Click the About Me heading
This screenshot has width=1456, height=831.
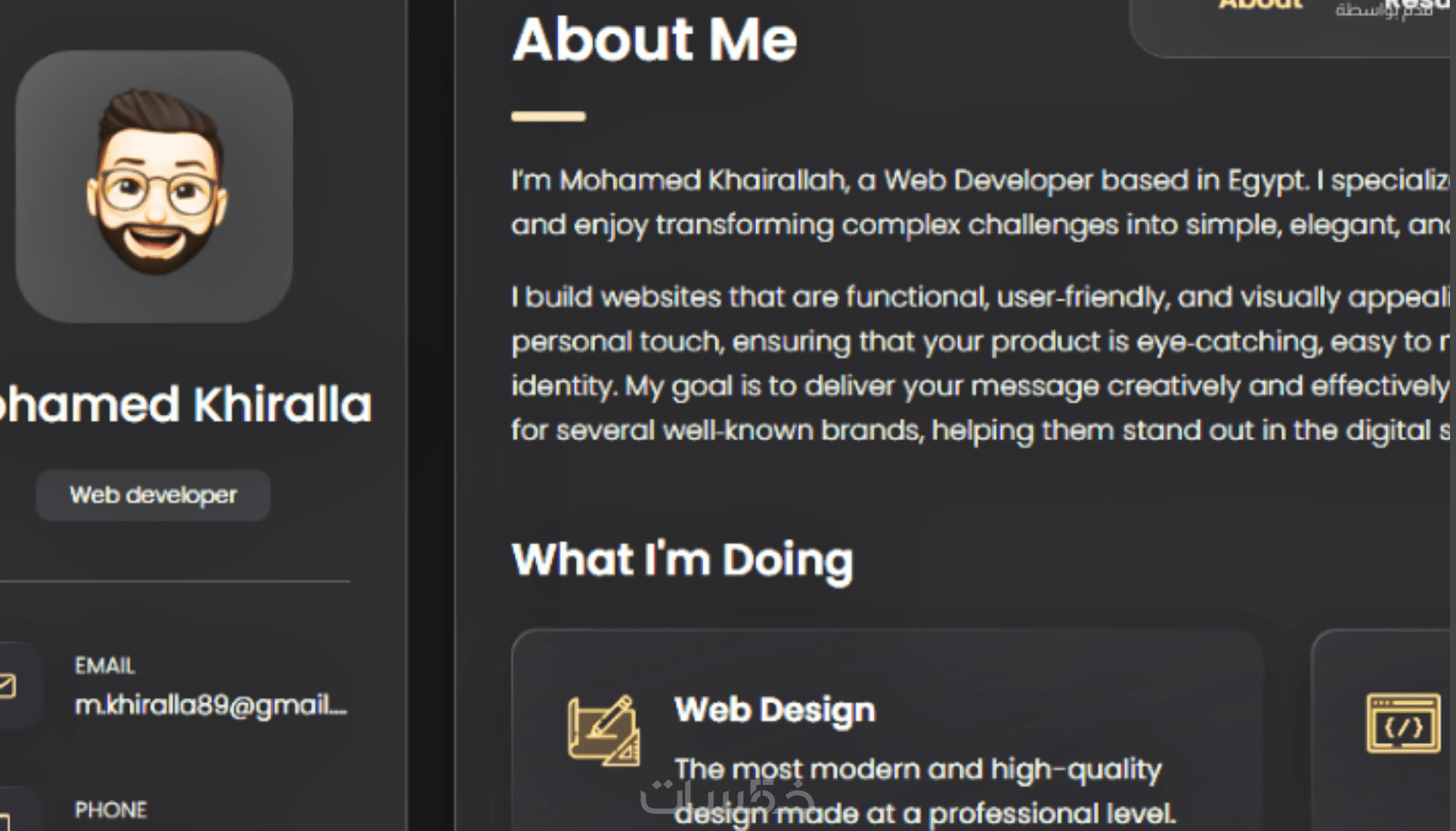[654, 40]
